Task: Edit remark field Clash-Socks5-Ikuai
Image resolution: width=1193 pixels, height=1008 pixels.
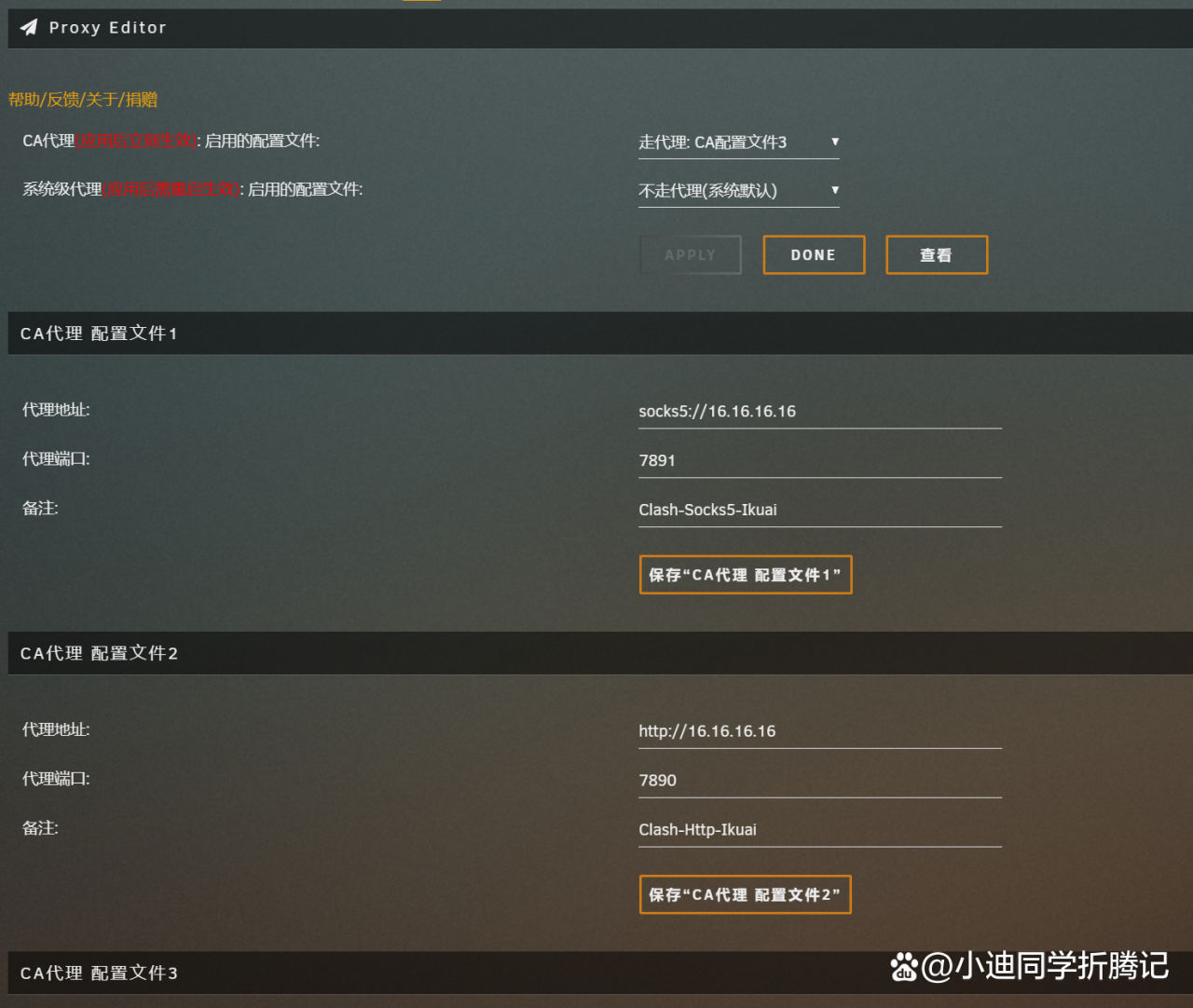Action: [x=820, y=511]
